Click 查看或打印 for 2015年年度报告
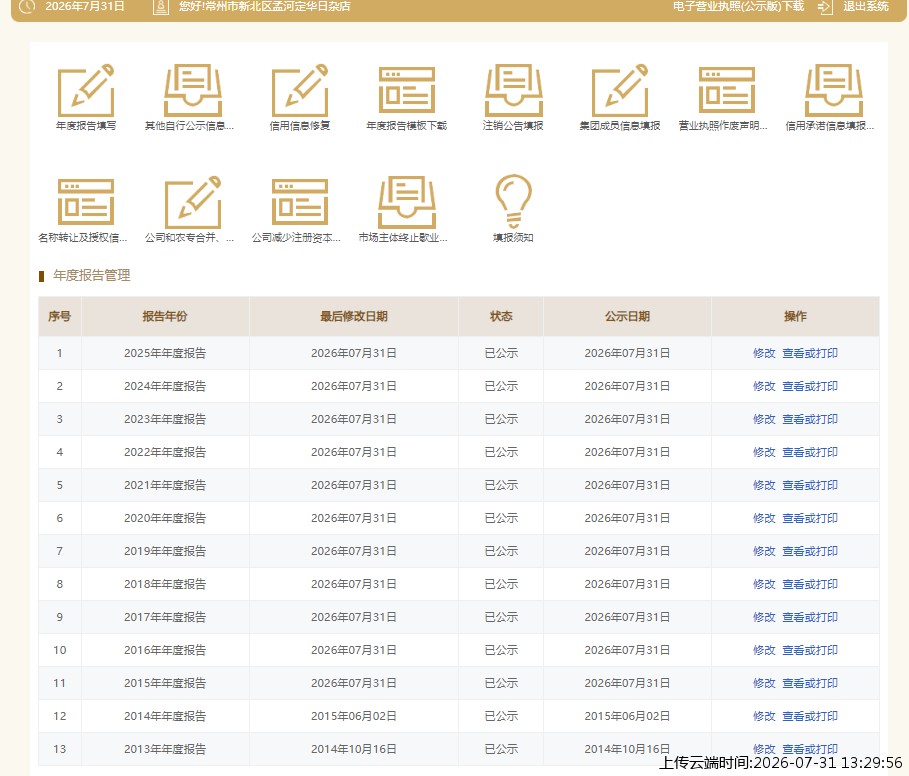This screenshot has height=776, width=909. click(809, 683)
